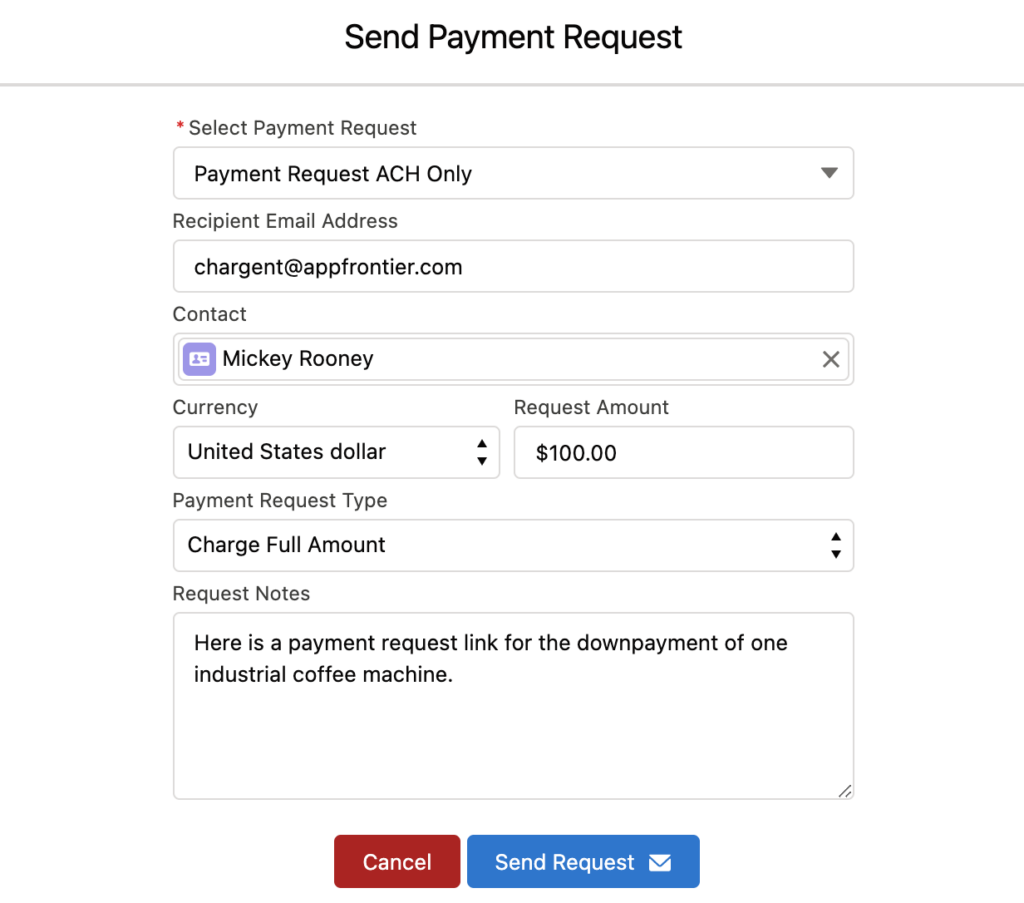Screen dimensions: 1024x903
Task: Focus the Request Notes text area
Action: [x=513, y=706]
